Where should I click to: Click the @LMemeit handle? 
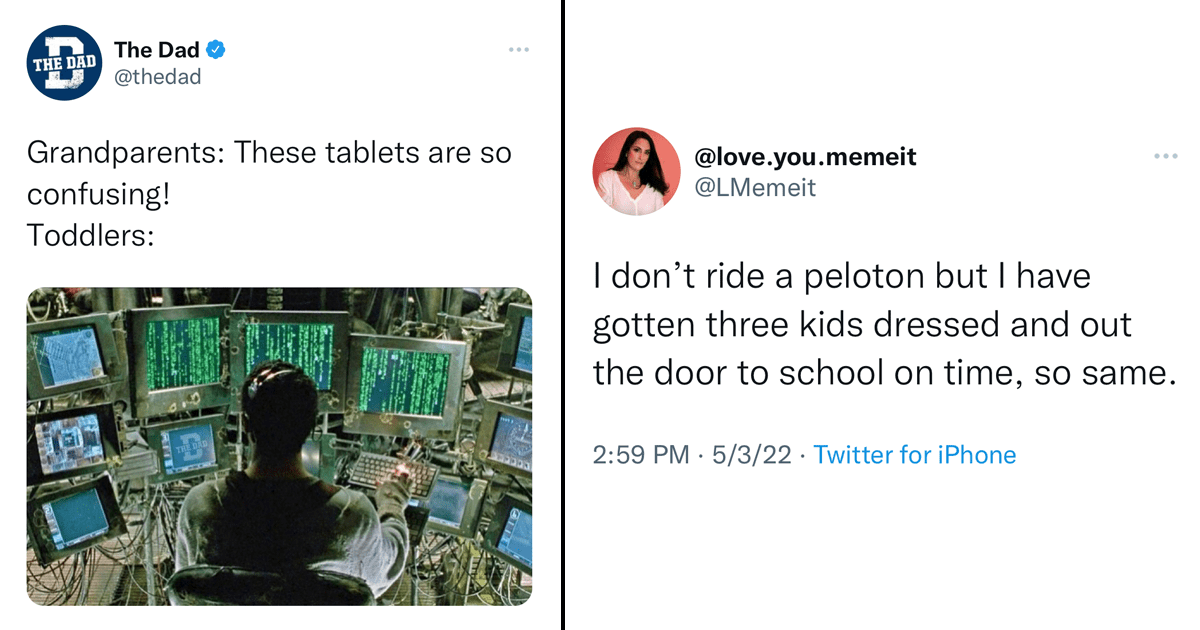point(755,186)
